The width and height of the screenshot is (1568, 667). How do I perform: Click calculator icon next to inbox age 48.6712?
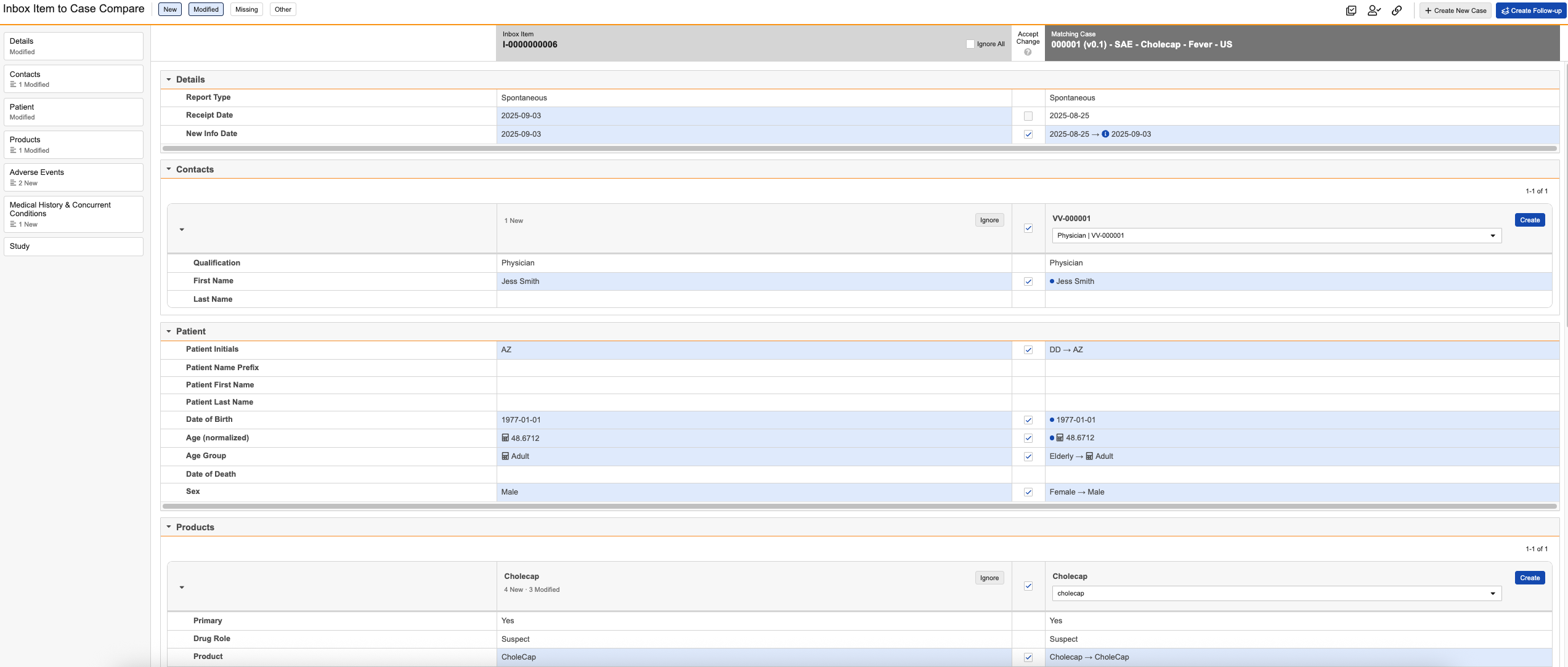[505, 439]
